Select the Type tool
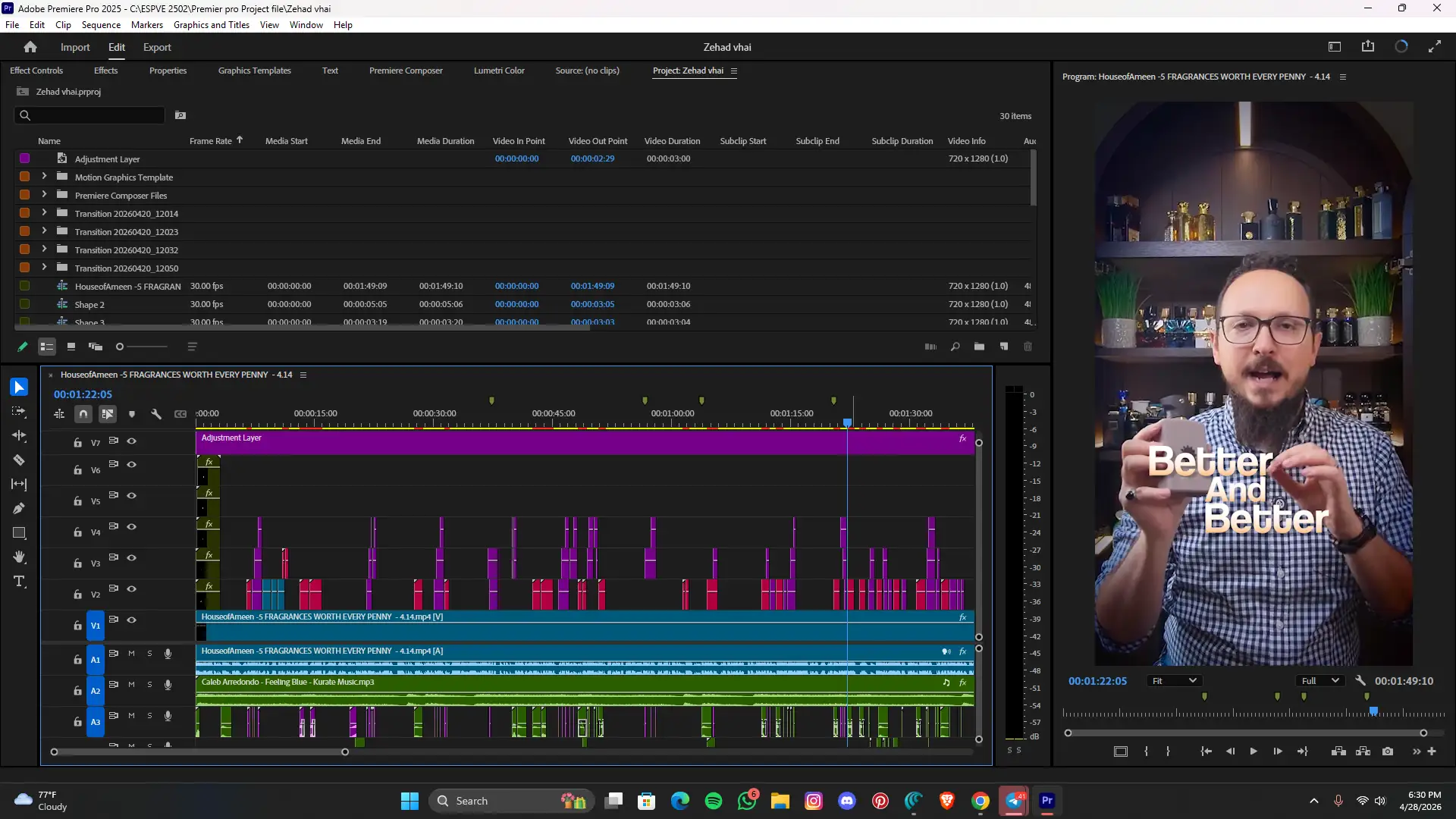1456x819 pixels. (x=19, y=582)
